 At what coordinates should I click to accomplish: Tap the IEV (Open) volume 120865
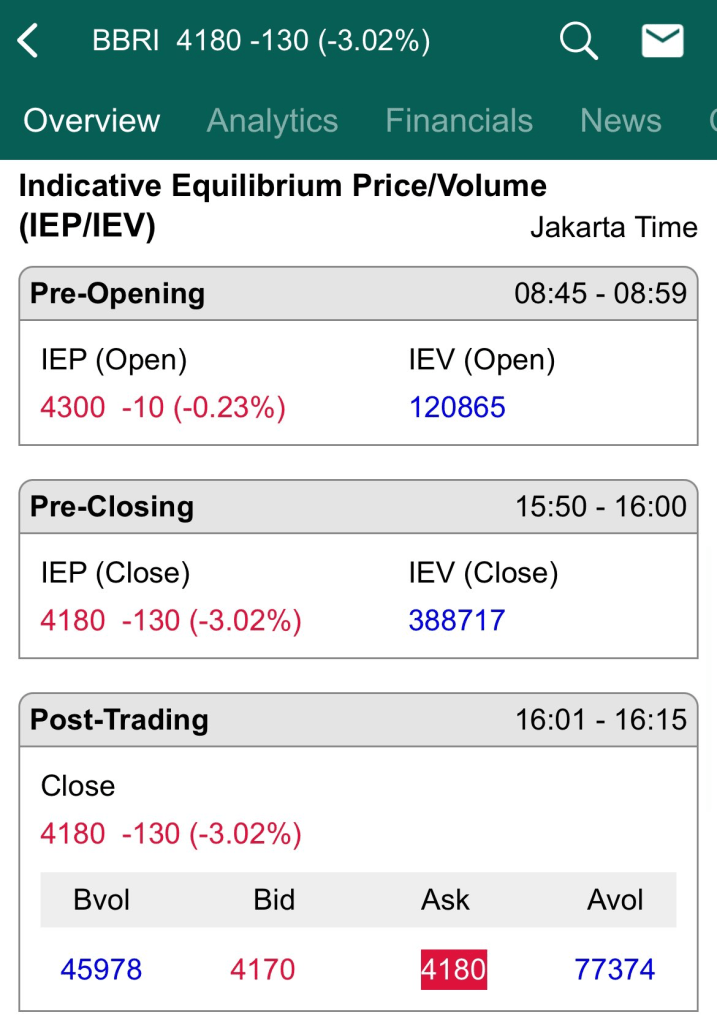click(457, 408)
